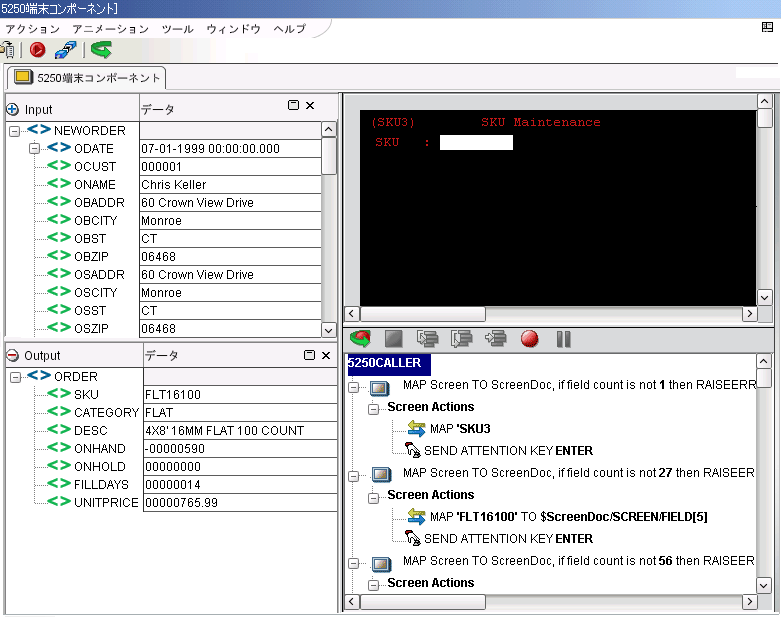781x617 pixels.
Task: Collapse the ORDER tree node
Action: coord(15,377)
